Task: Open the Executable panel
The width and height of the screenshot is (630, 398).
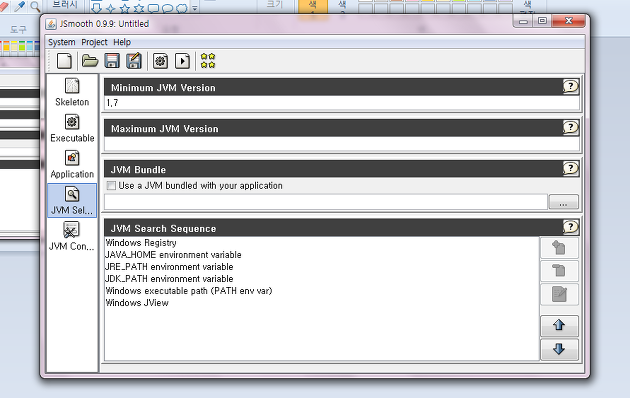Action: pyautogui.click(x=72, y=128)
